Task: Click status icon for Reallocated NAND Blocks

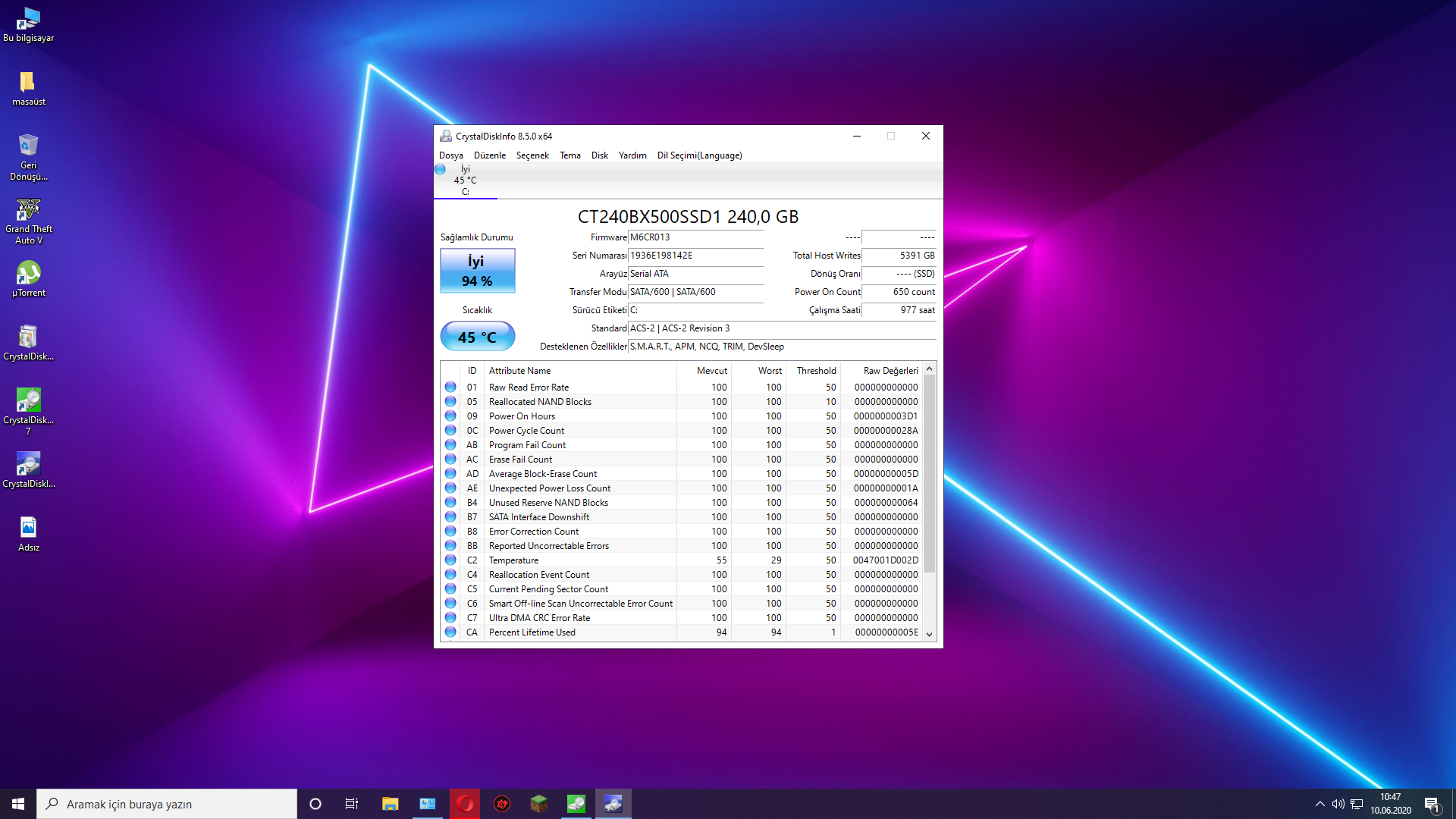Action: pyautogui.click(x=450, y=401)
